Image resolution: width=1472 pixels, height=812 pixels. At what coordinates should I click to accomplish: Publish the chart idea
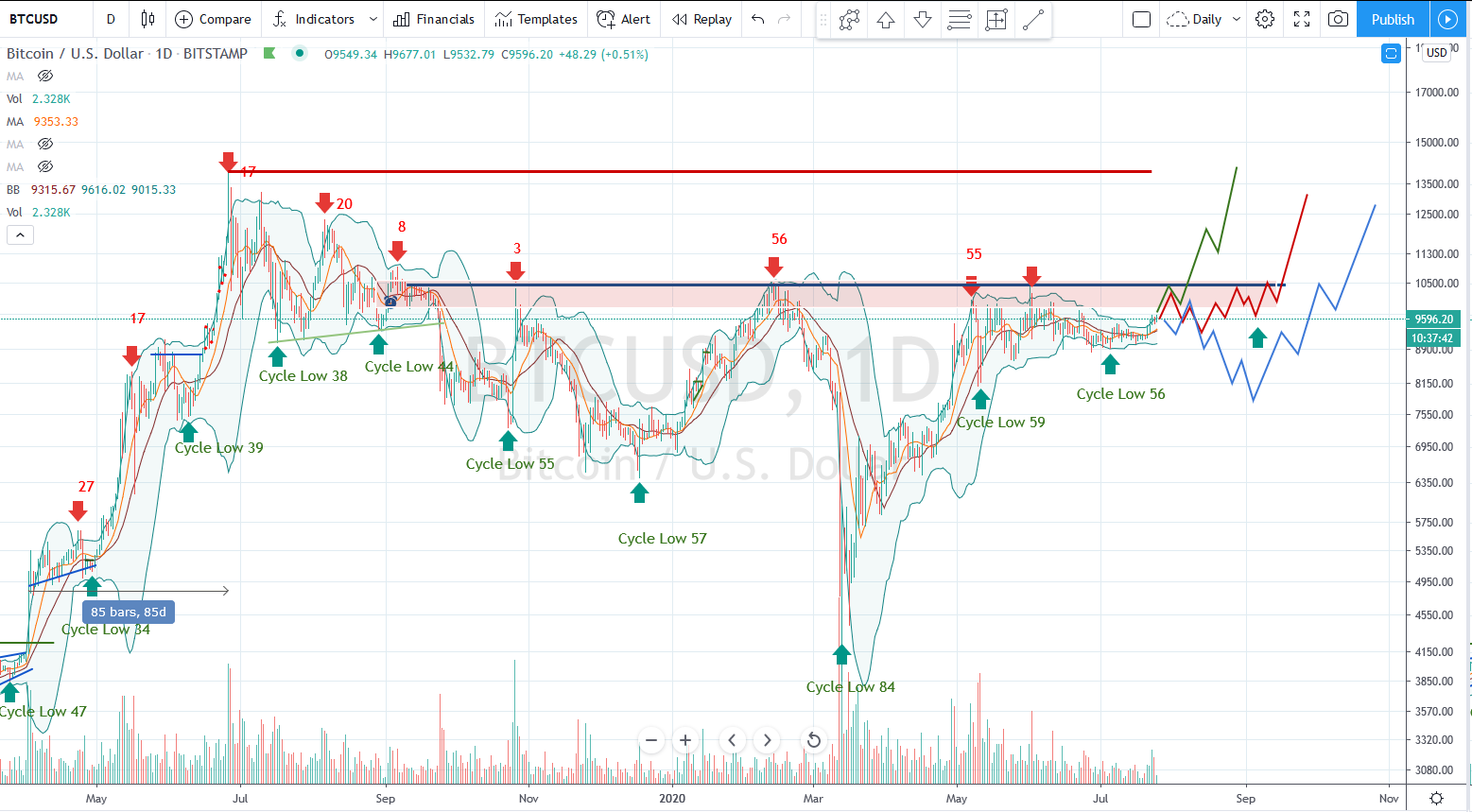coord(1393,19)
